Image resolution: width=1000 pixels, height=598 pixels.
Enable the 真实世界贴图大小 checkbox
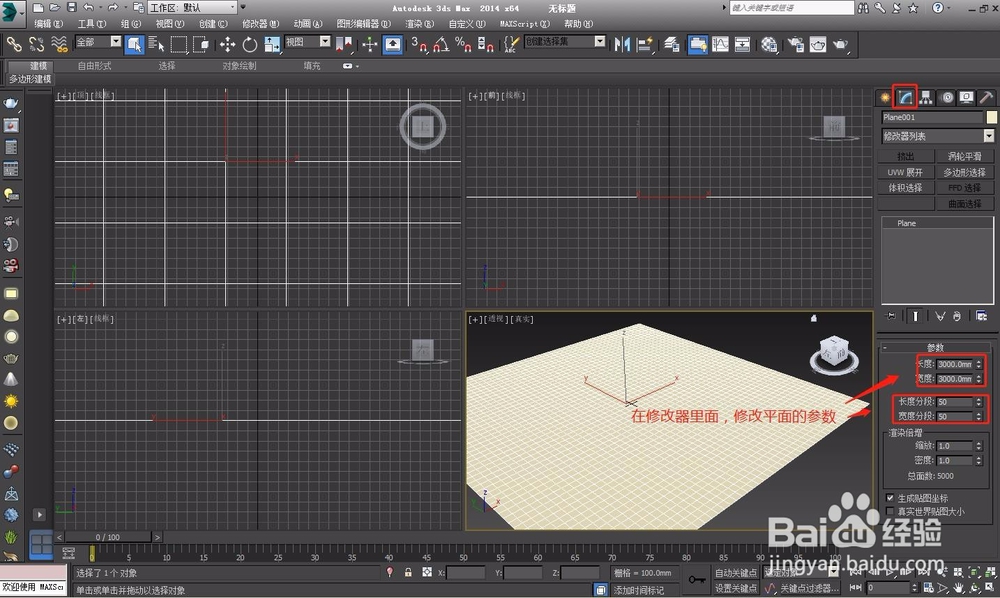point(890,511)
